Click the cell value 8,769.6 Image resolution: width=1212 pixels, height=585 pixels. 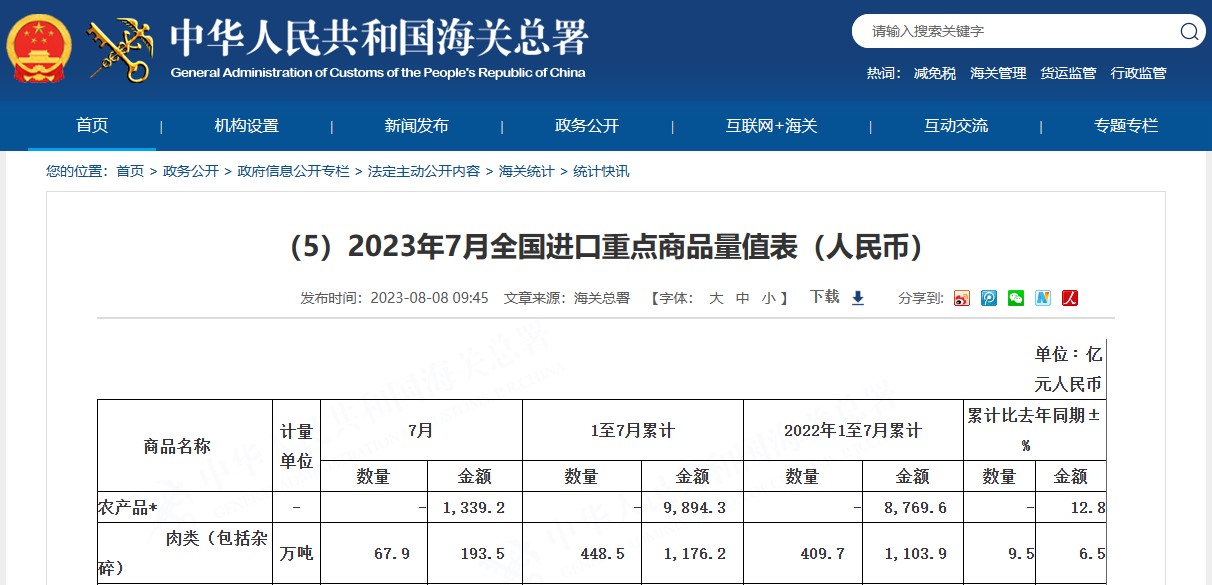[x=915, y=508]
